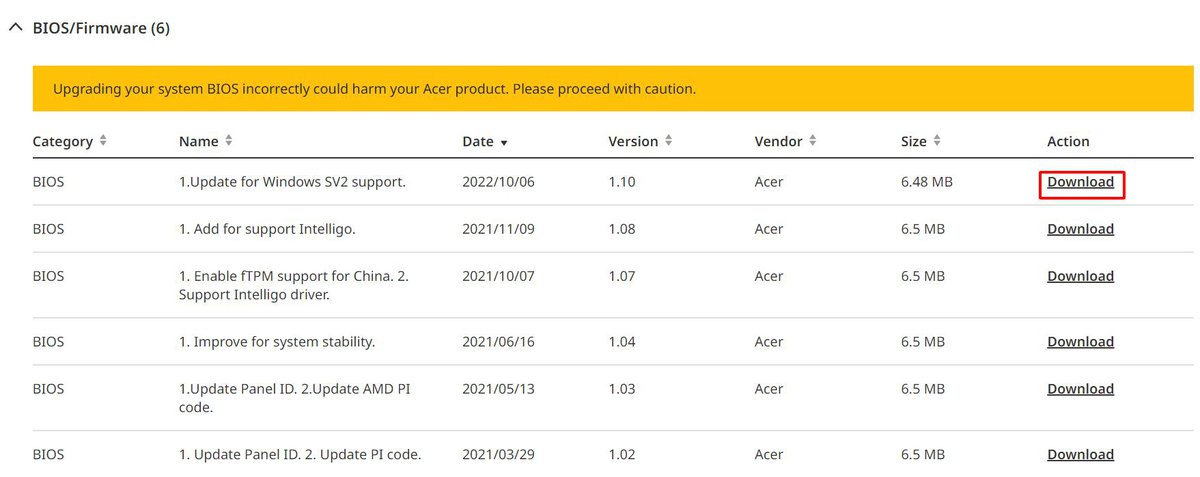Download BIOS version 1.07
Screen dimensions: 1200x477
pyautogui.click(x=1080, y=276)
